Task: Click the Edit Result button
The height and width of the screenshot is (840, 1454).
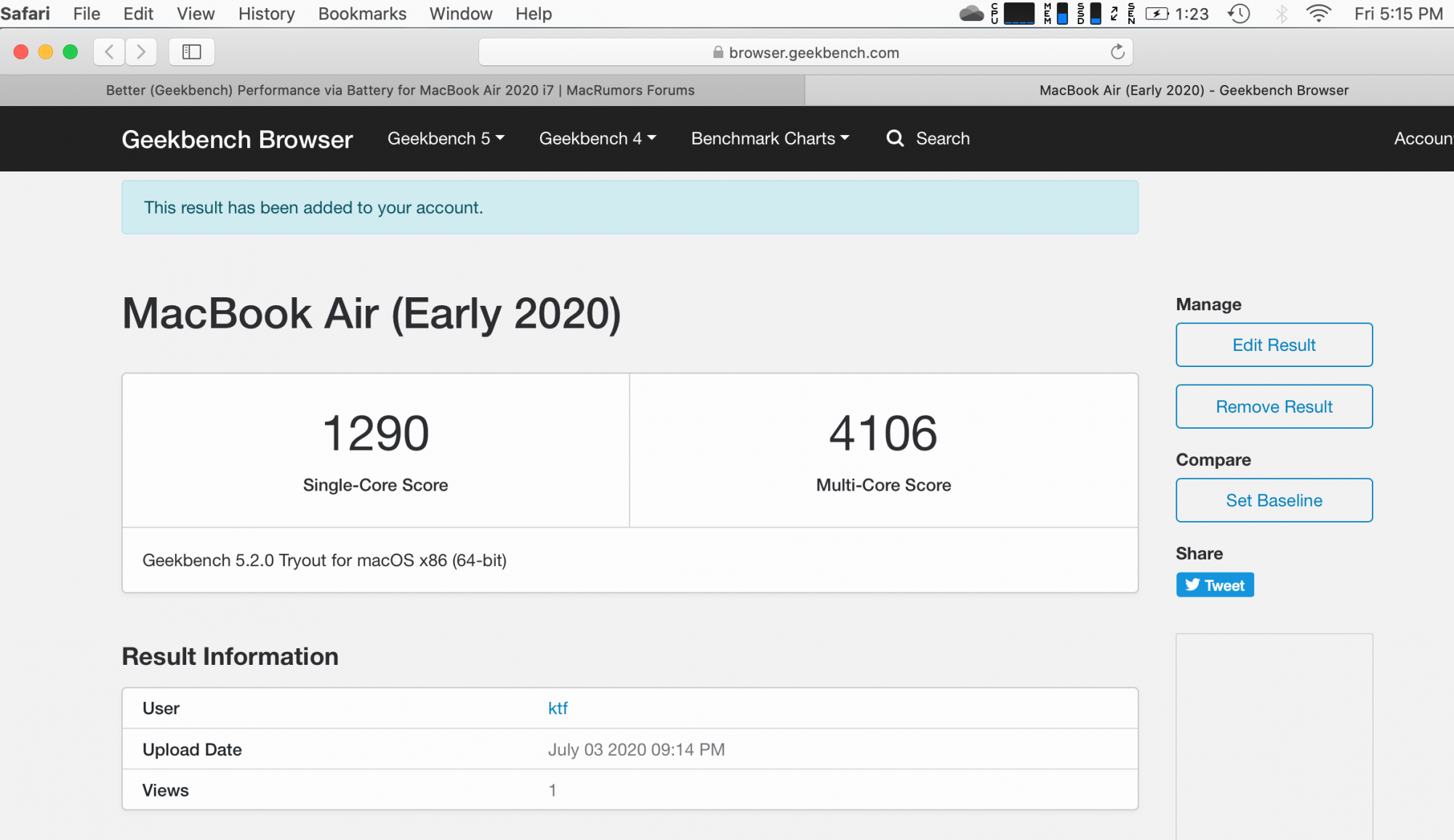Action: pos(1274,344)
